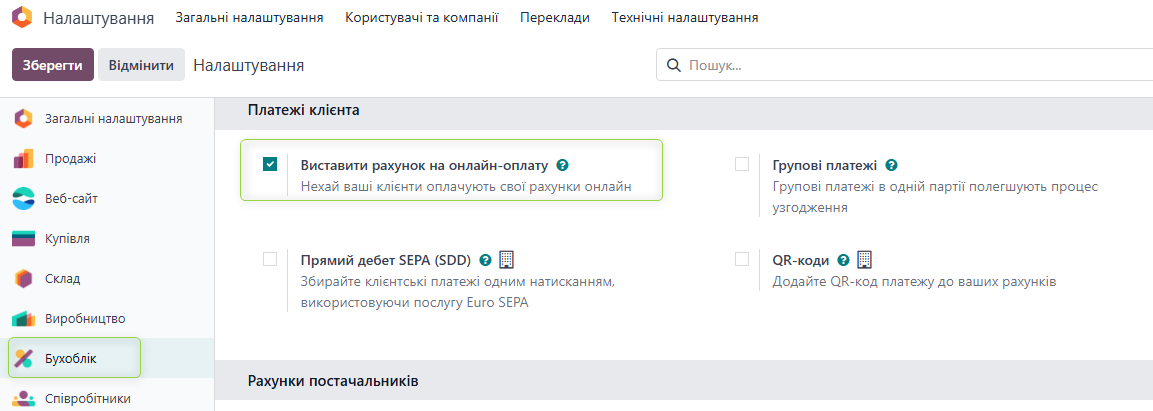
Task: Click help icon next to QR-коди
Action: tap(843, 260)
